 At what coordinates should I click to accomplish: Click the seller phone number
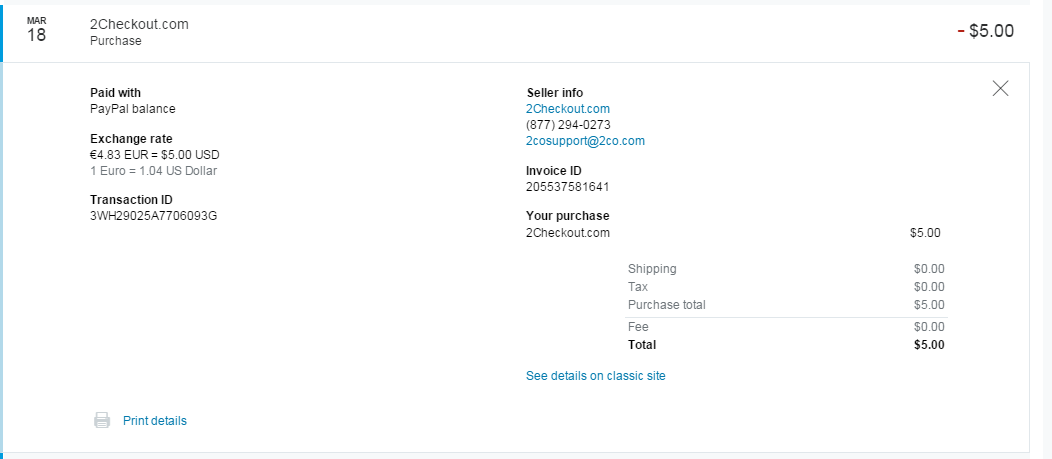coord(568,125)
